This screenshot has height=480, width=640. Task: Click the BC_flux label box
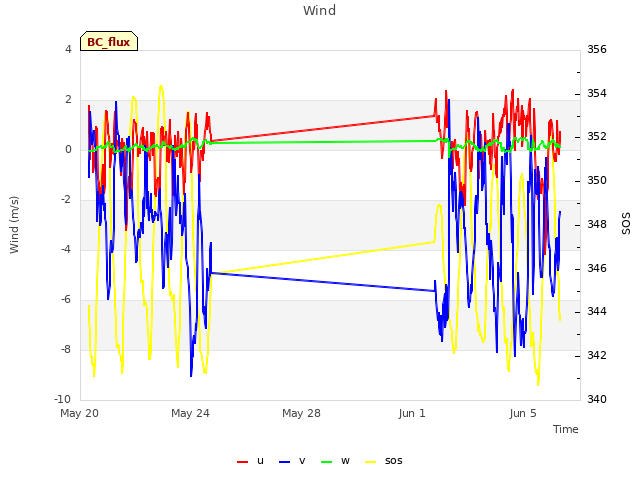[x=109, y=41]
